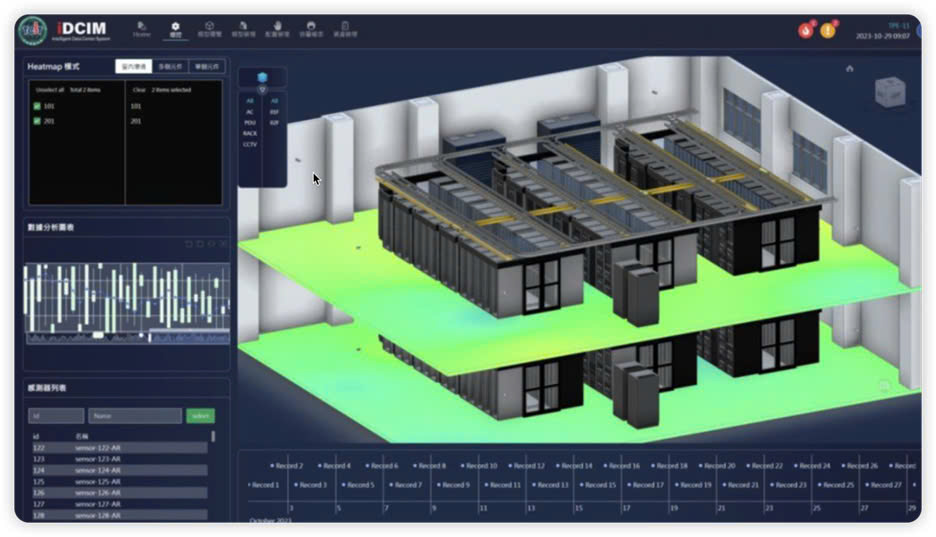Click the blue cube layer icon
The width and height of the screenshot is (936, 537).
(262, 76)
